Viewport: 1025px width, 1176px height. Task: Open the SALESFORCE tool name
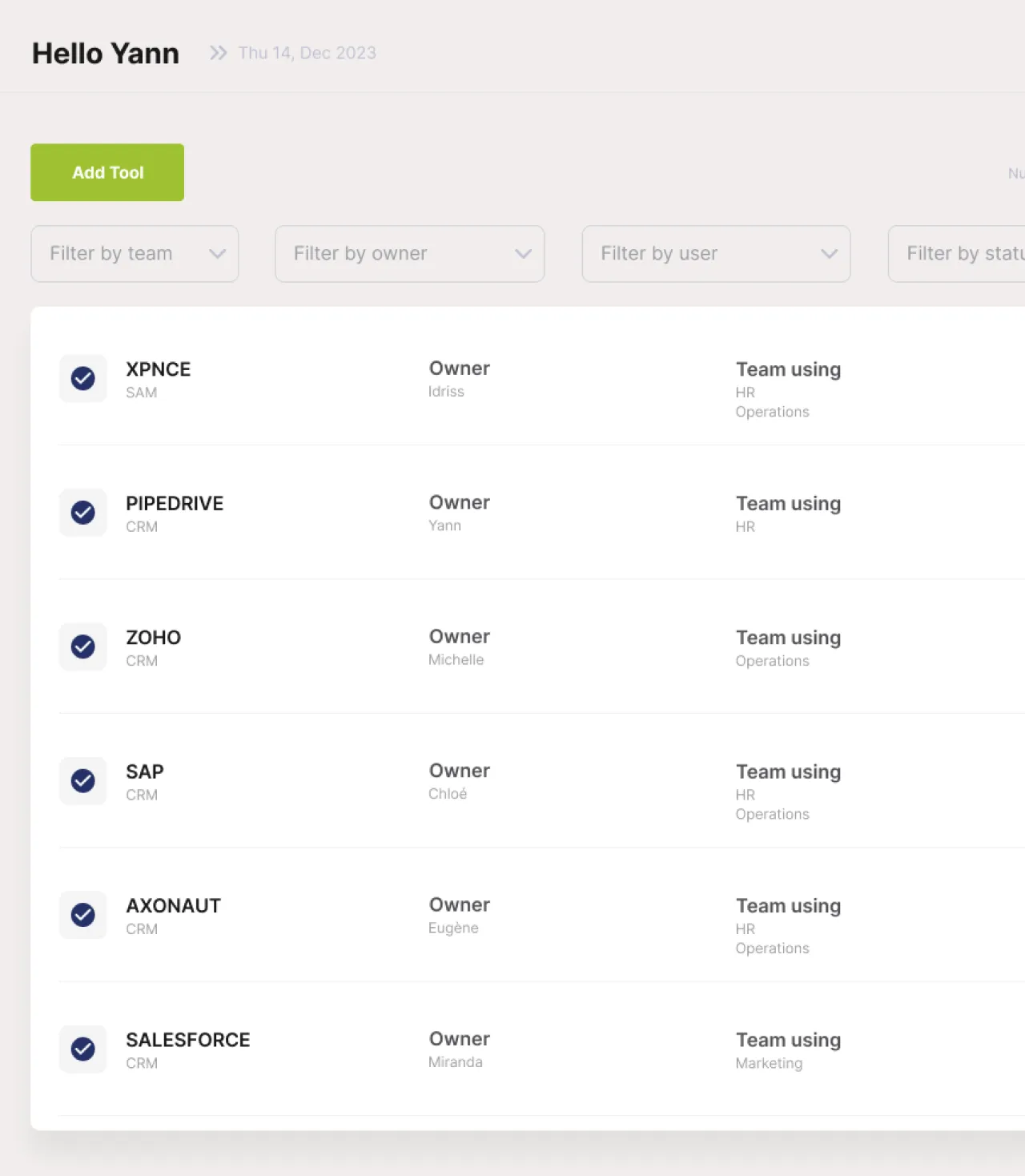tap(188, 1040)
